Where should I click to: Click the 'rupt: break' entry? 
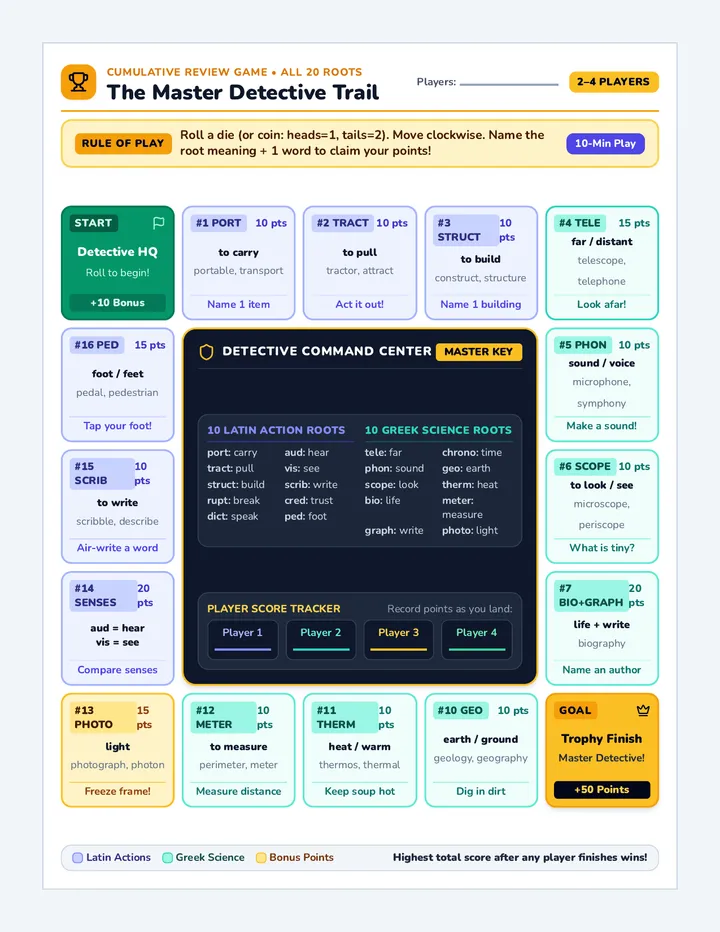pyautogui.click(x=234, y=500)
